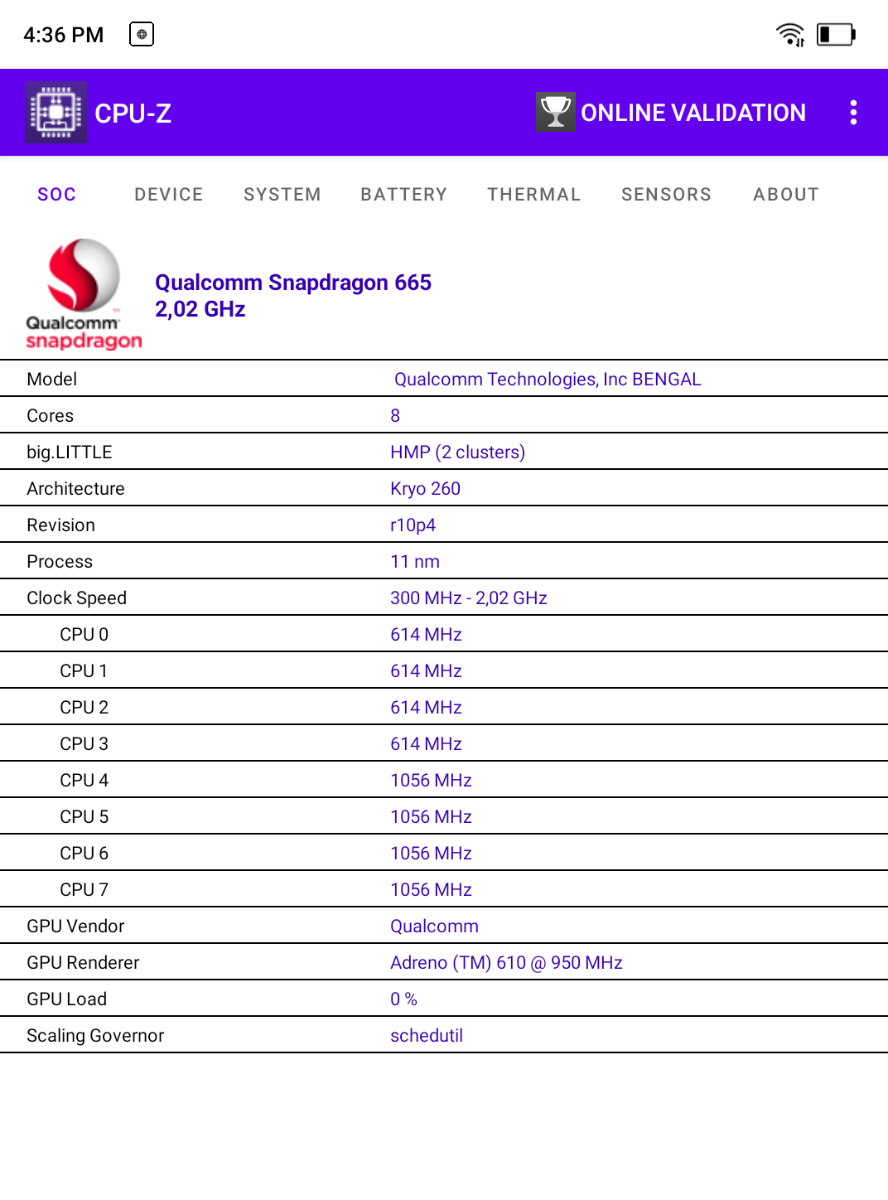The image size is (888, 1200).
Task: Switch to the DEVICE tab
Action: click(x=169, y=195)
